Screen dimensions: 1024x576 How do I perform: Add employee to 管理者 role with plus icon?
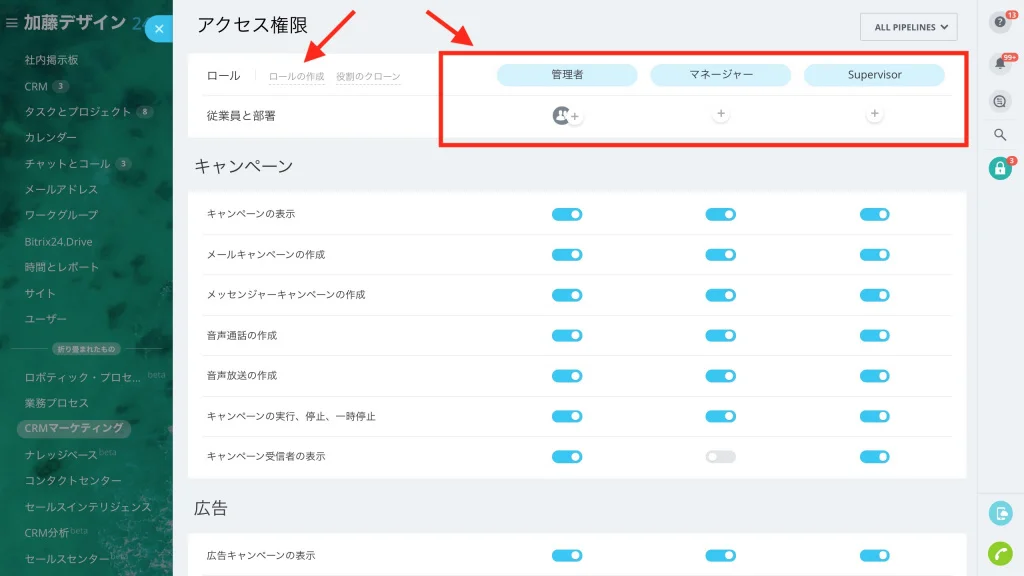575,116
